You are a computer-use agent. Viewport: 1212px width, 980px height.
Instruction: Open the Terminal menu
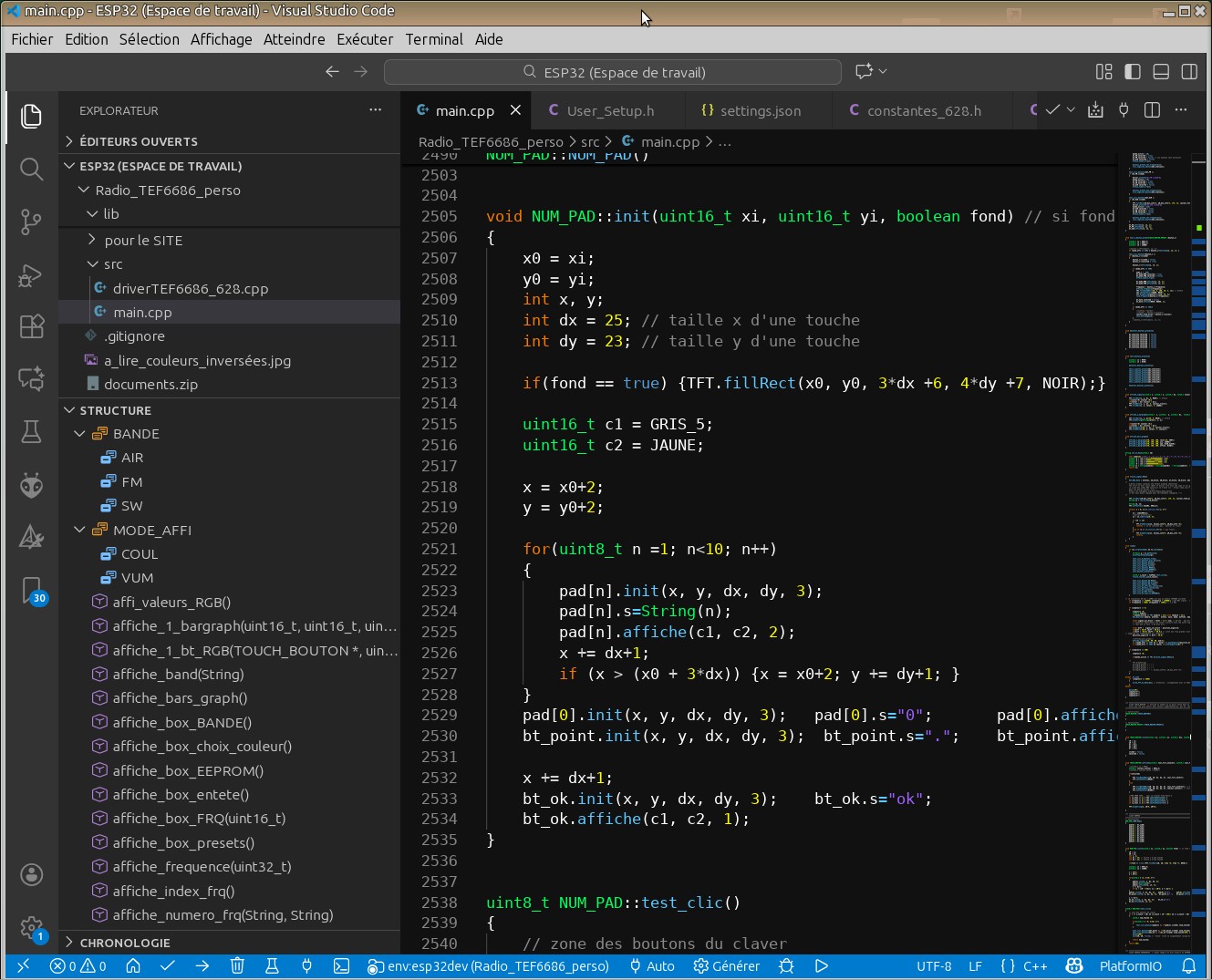433,39
